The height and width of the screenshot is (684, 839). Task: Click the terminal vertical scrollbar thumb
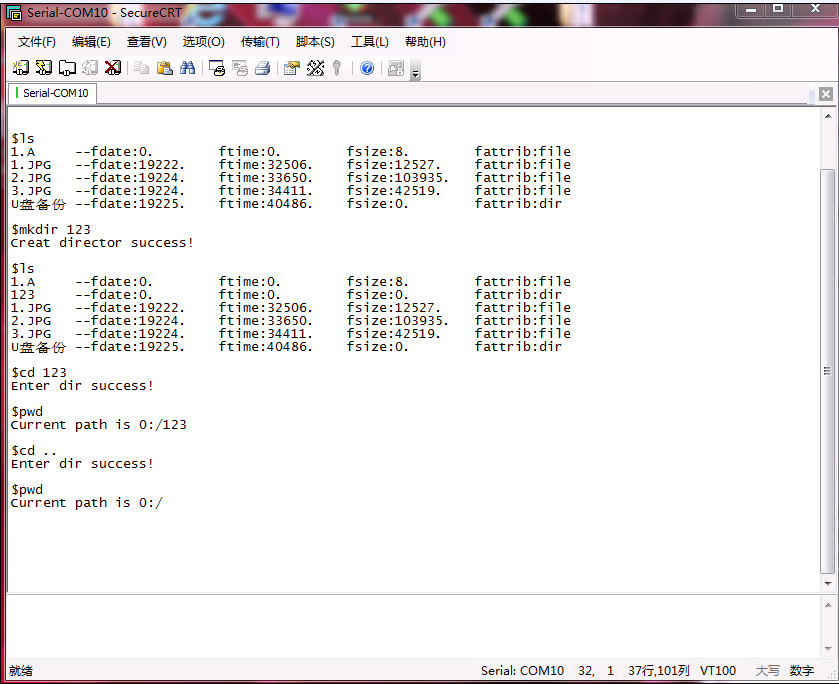point(828,371)
